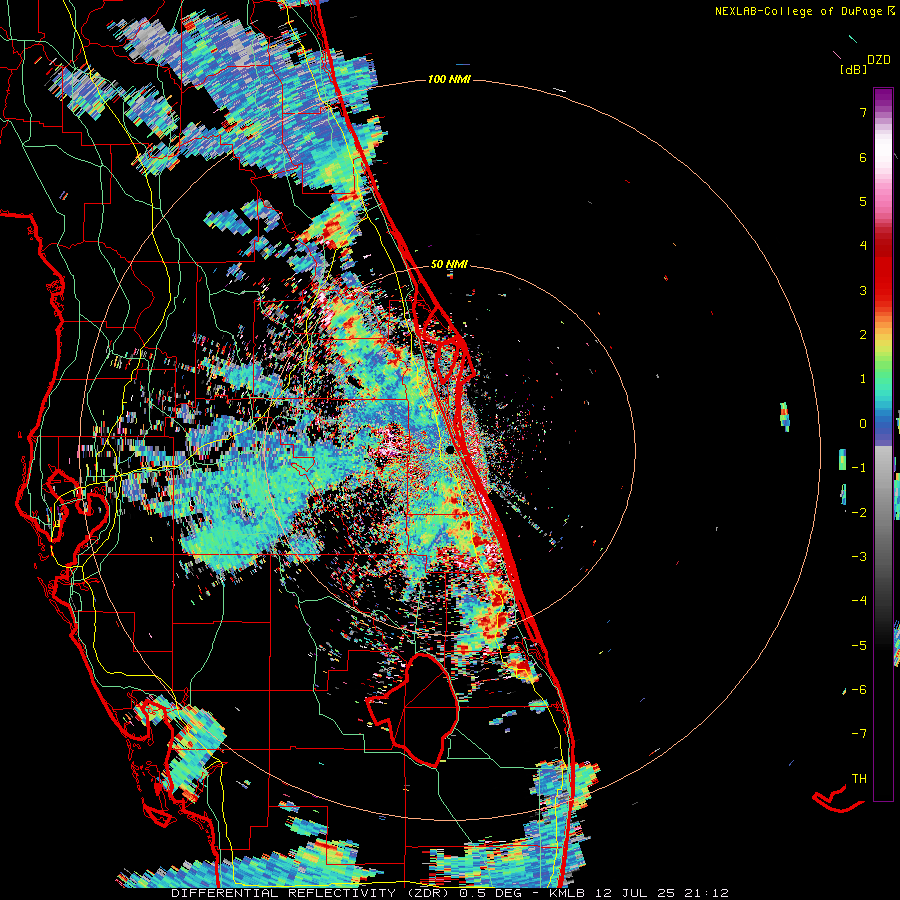Click the 1 value on the color scale

(863, 379)
